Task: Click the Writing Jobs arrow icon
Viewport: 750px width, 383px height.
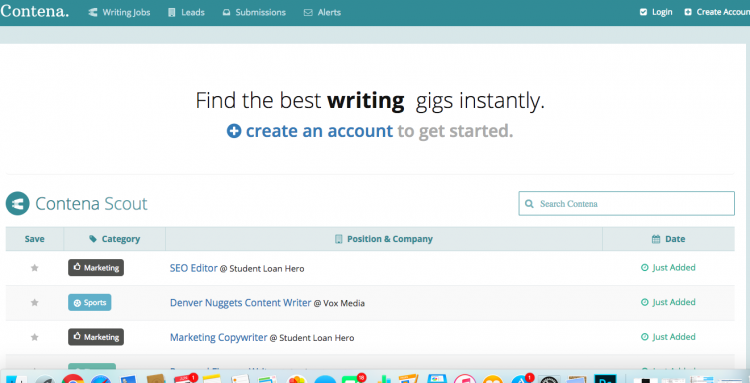Action: (x=93, y=12)
